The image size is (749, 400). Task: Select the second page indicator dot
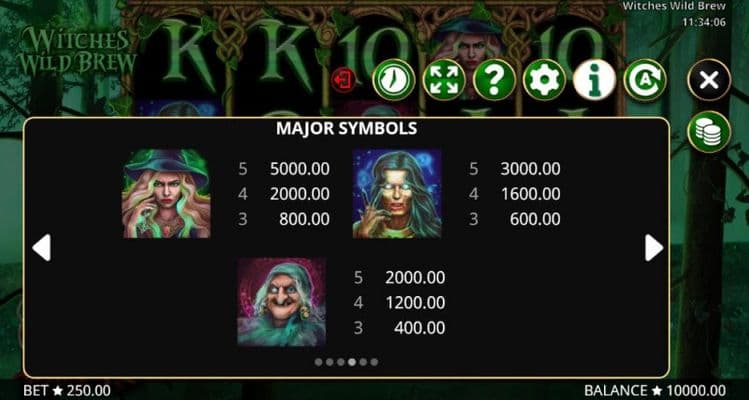[x=330, y=362]
